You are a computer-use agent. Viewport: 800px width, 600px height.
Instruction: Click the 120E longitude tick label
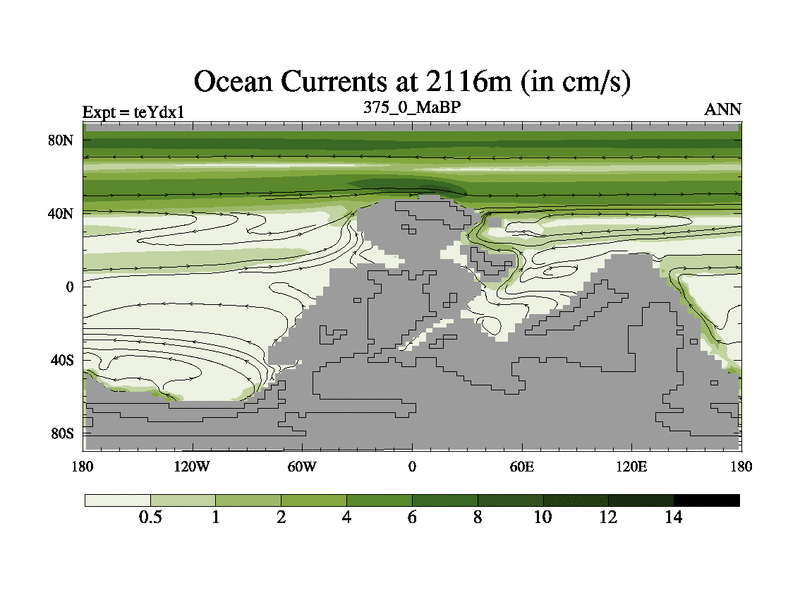pyautogui.click(x=632, y=467)
